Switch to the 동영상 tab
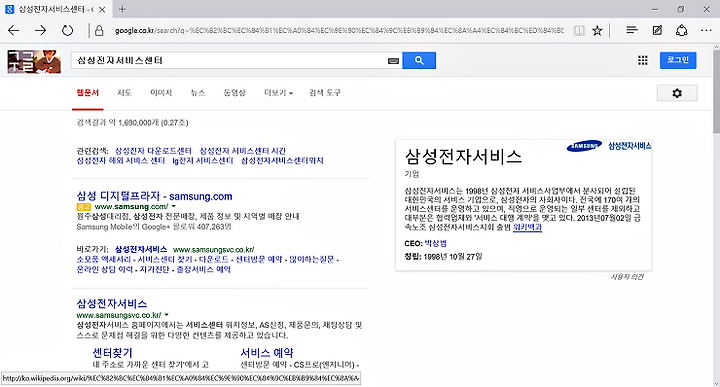 pos(234,93)
